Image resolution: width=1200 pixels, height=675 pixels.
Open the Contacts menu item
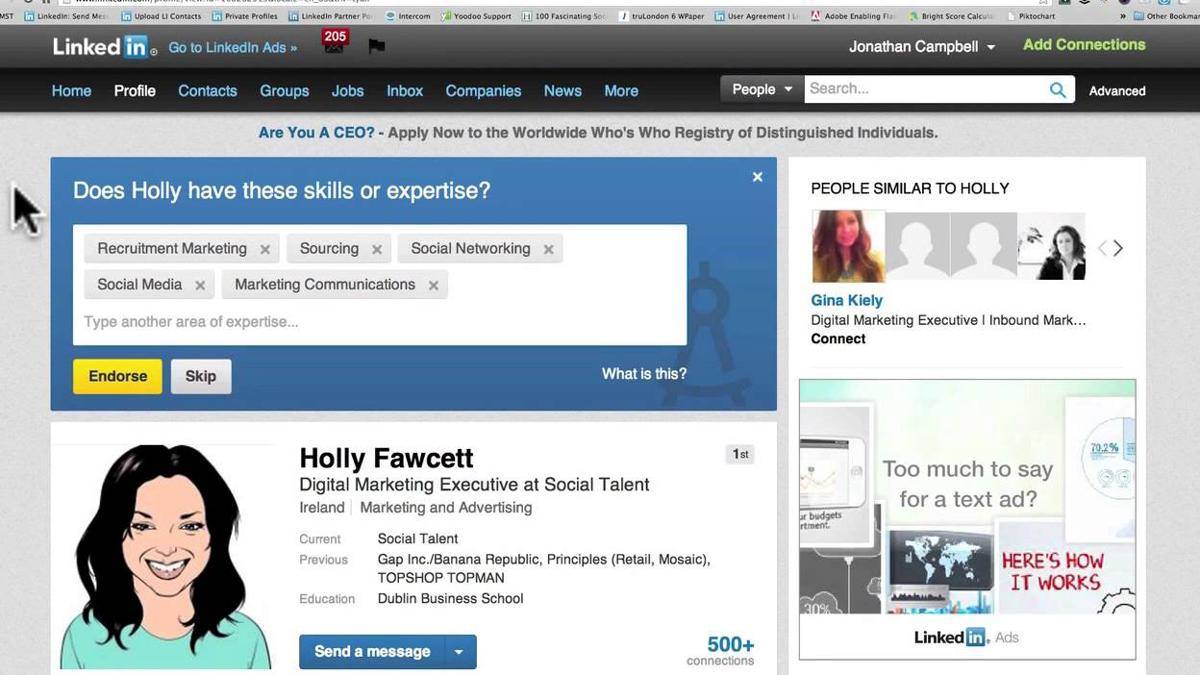coord(207,90)
